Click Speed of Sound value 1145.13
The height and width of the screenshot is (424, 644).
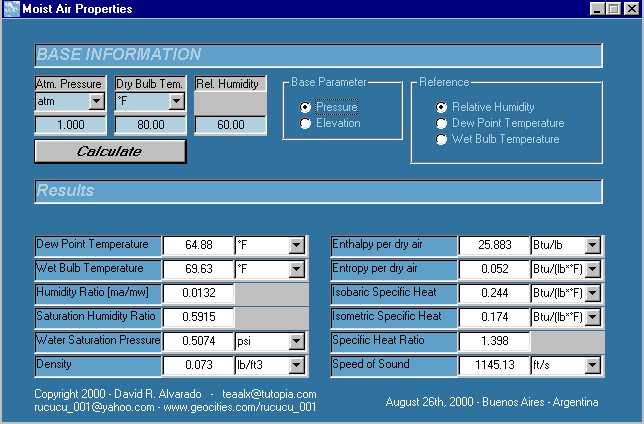[494, 365]
